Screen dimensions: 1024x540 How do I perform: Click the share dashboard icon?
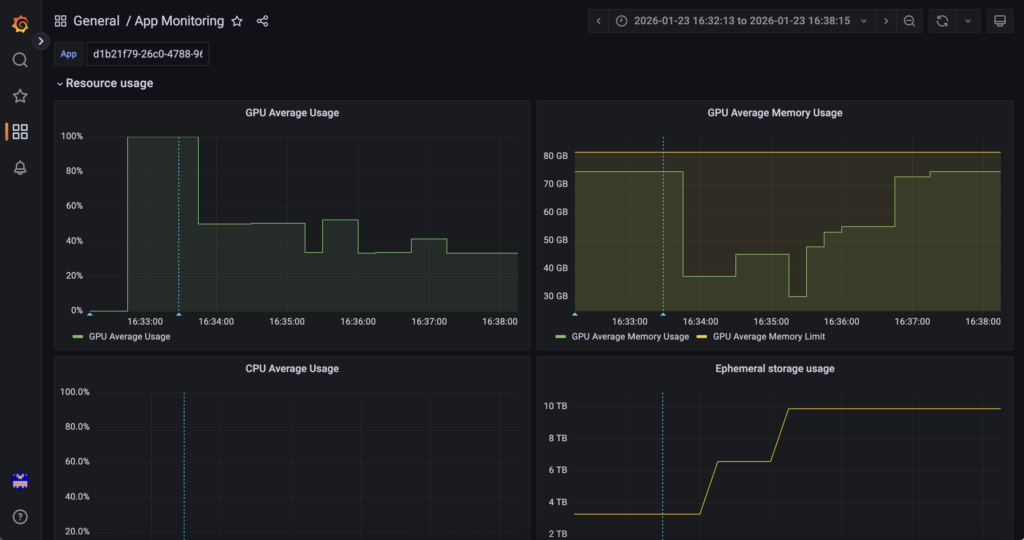click(x=262, y=21)
